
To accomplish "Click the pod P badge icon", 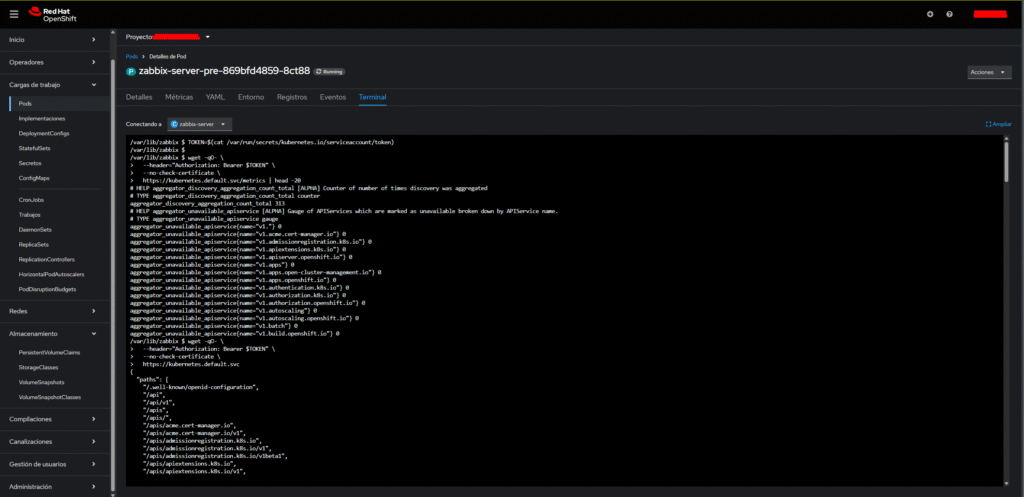I will coord(131,71).
